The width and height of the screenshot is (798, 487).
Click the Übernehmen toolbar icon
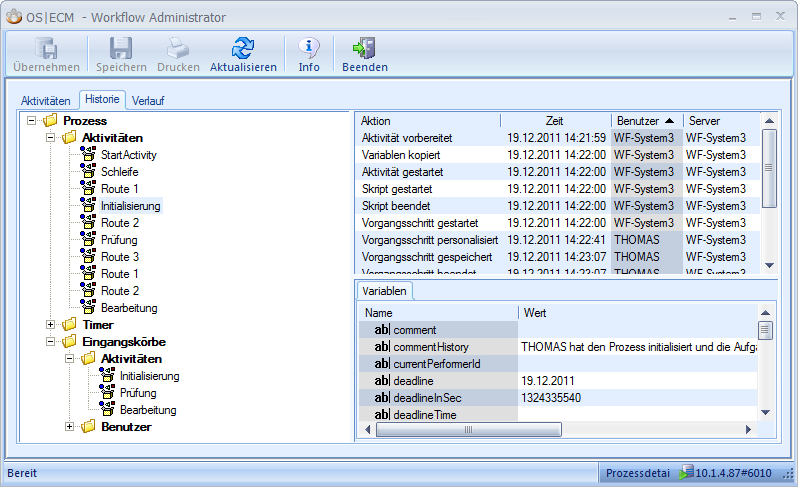coord(46,47)
